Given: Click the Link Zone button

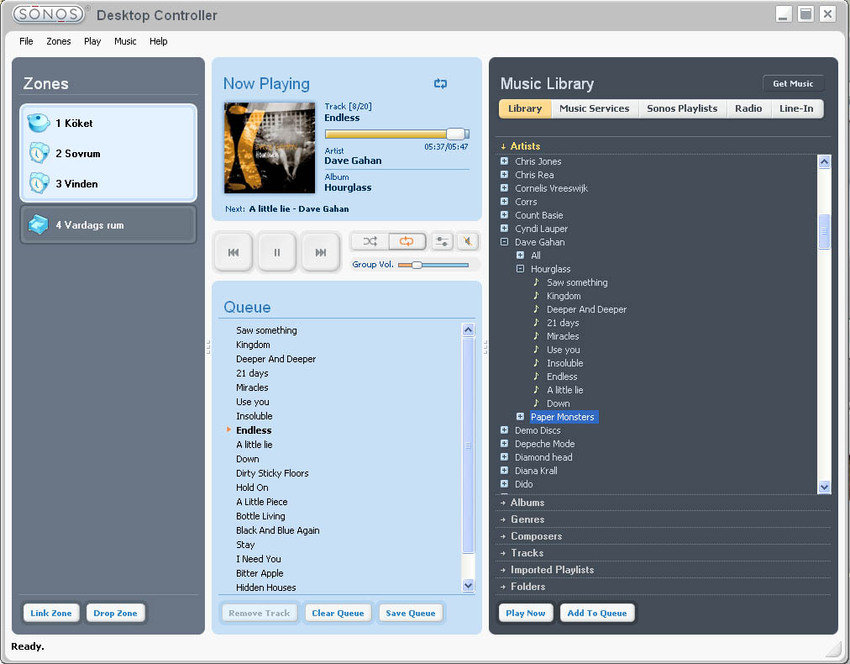Looking at the screenshot, I should [51, 613].
